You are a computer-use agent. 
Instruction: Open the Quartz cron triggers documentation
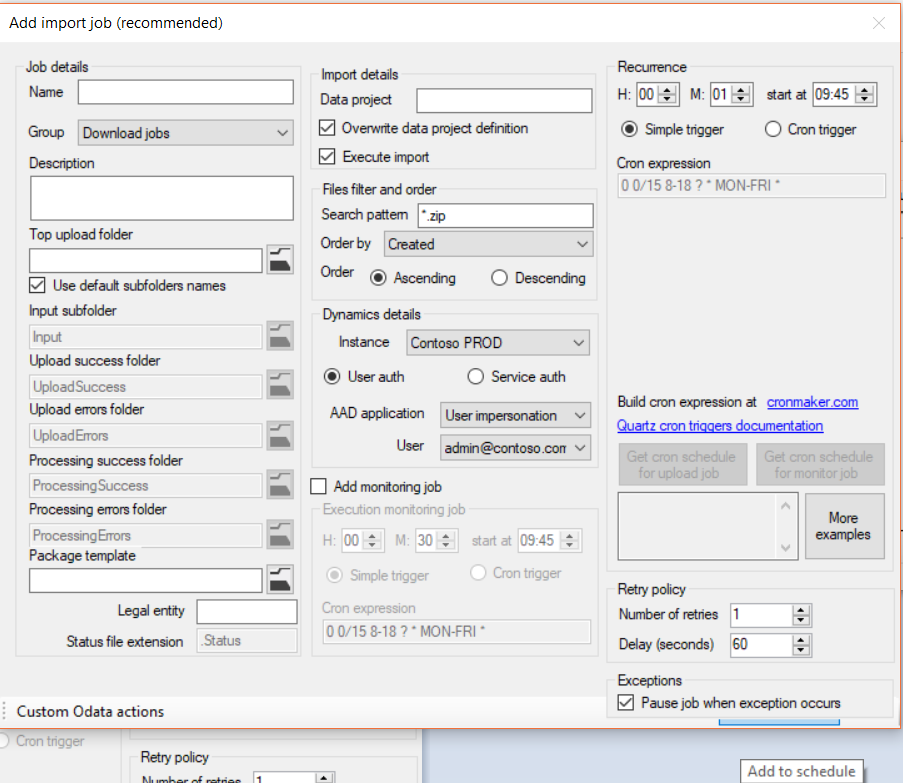point(720,426)
